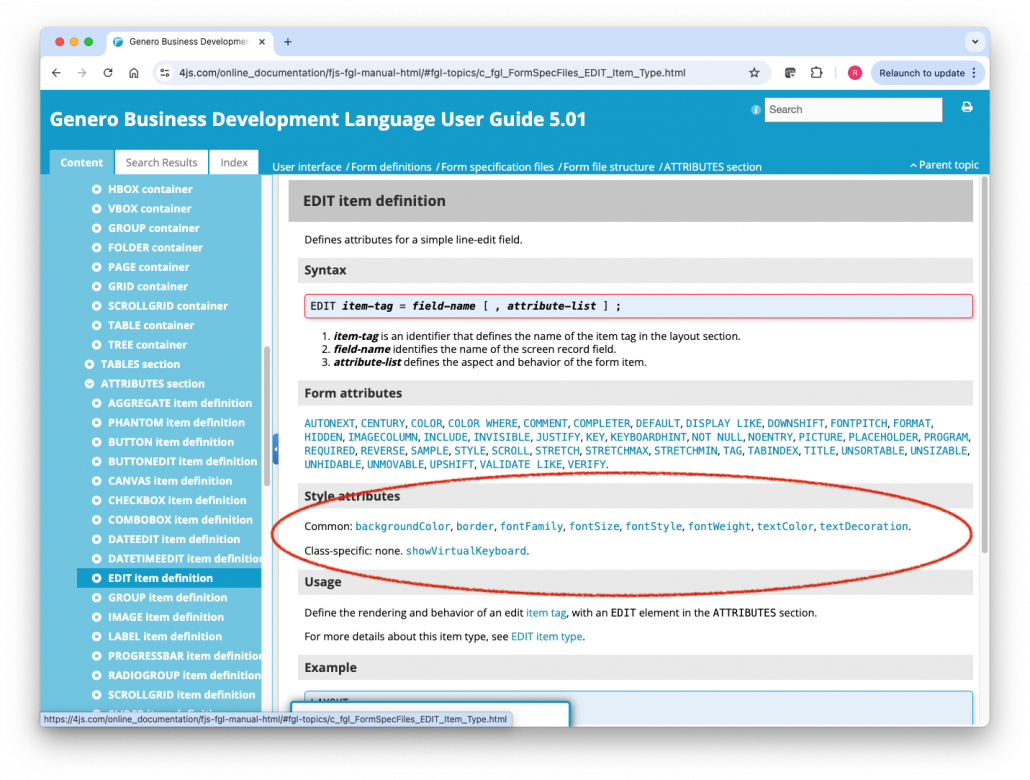Open the showVirtualKeyboard link
Screen dimensions: 1030x780
pyautogui.click(x=466, y=551)
